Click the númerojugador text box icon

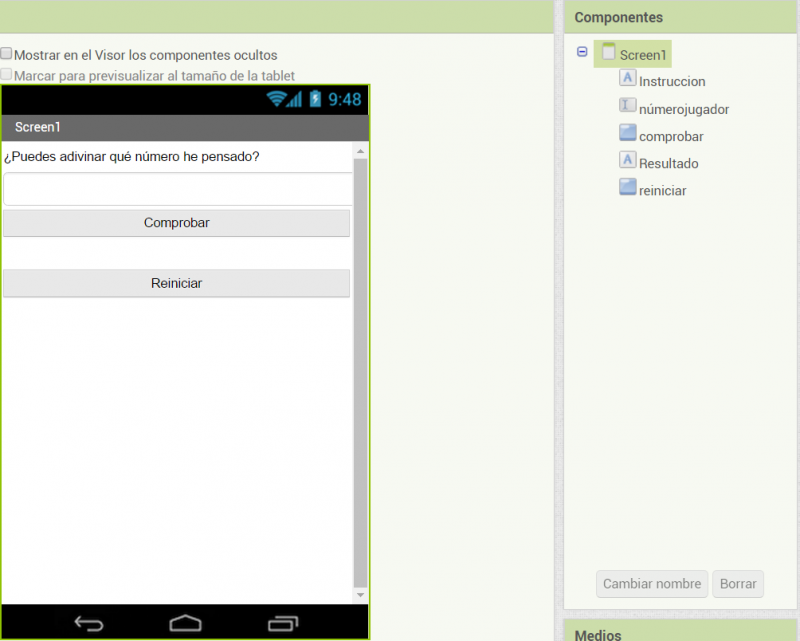[627, 108]
